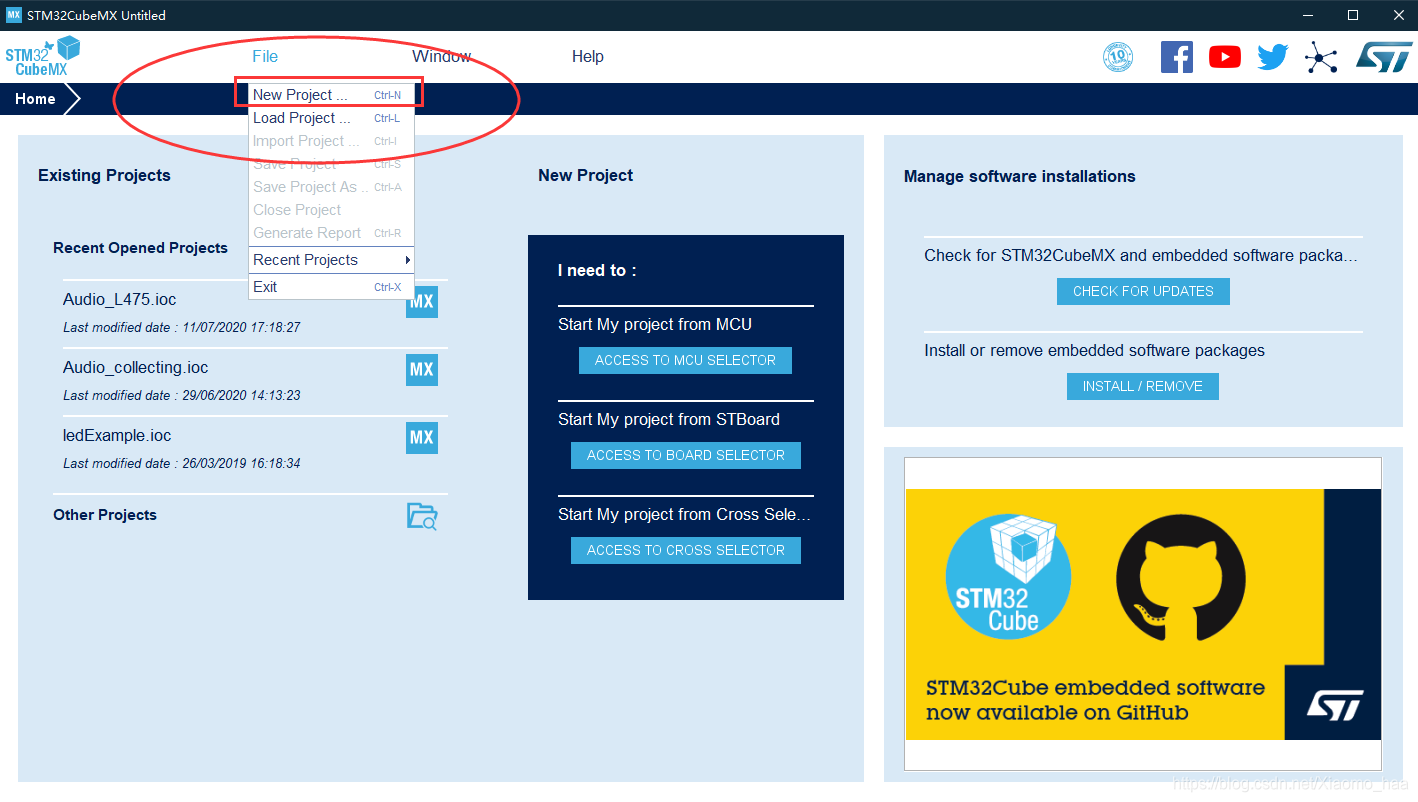This screenshot has width=1418, height=802.
Task: Click the Audio_collecting.ioc last modified date
Action: click(x=182, y=396)
